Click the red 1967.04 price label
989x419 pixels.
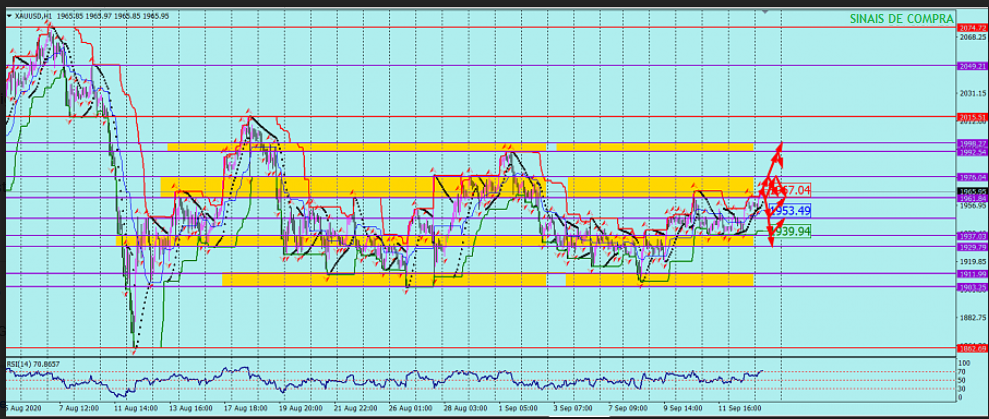(x=790, y=190)
